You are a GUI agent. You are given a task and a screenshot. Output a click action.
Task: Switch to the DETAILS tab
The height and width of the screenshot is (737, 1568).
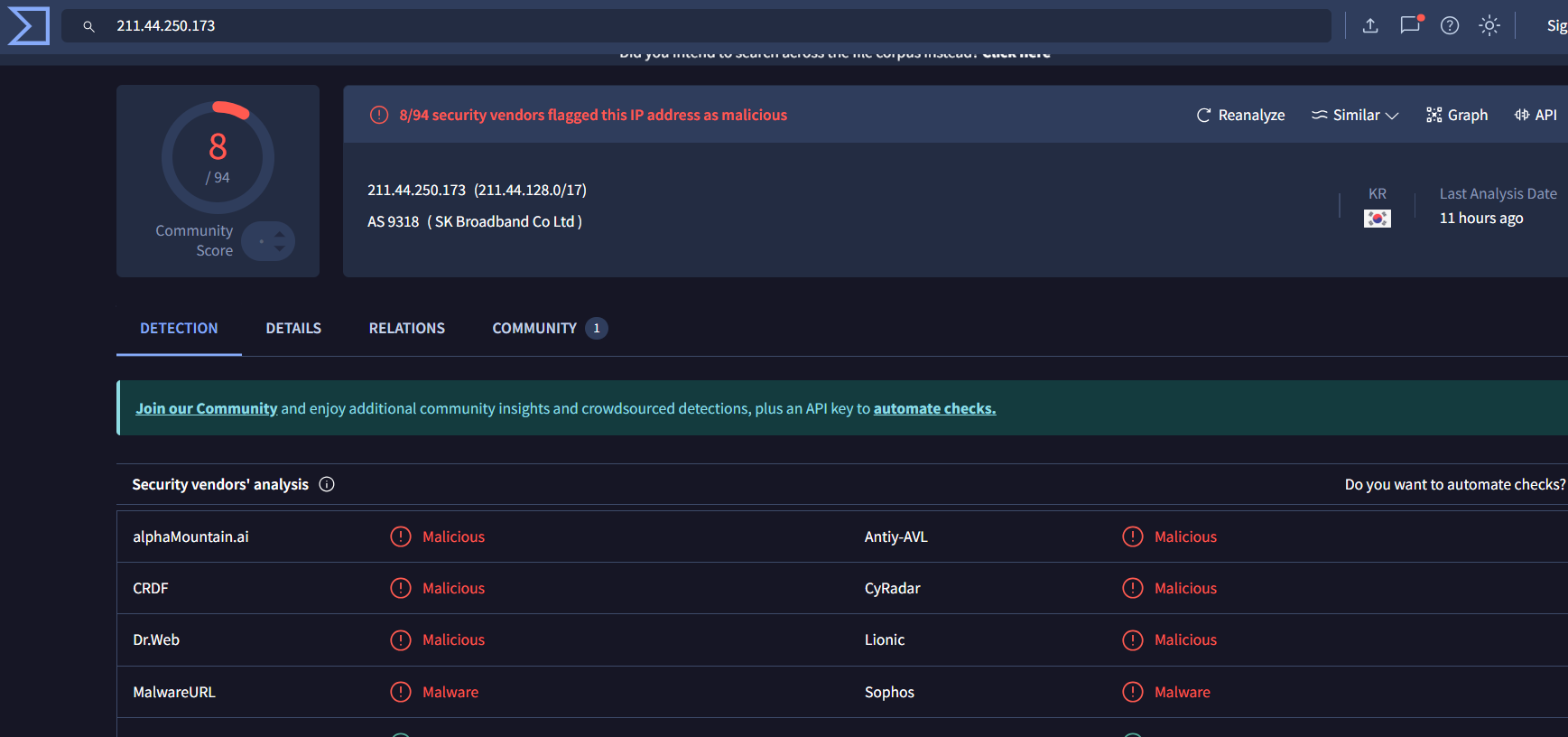(x=293, y=328)
